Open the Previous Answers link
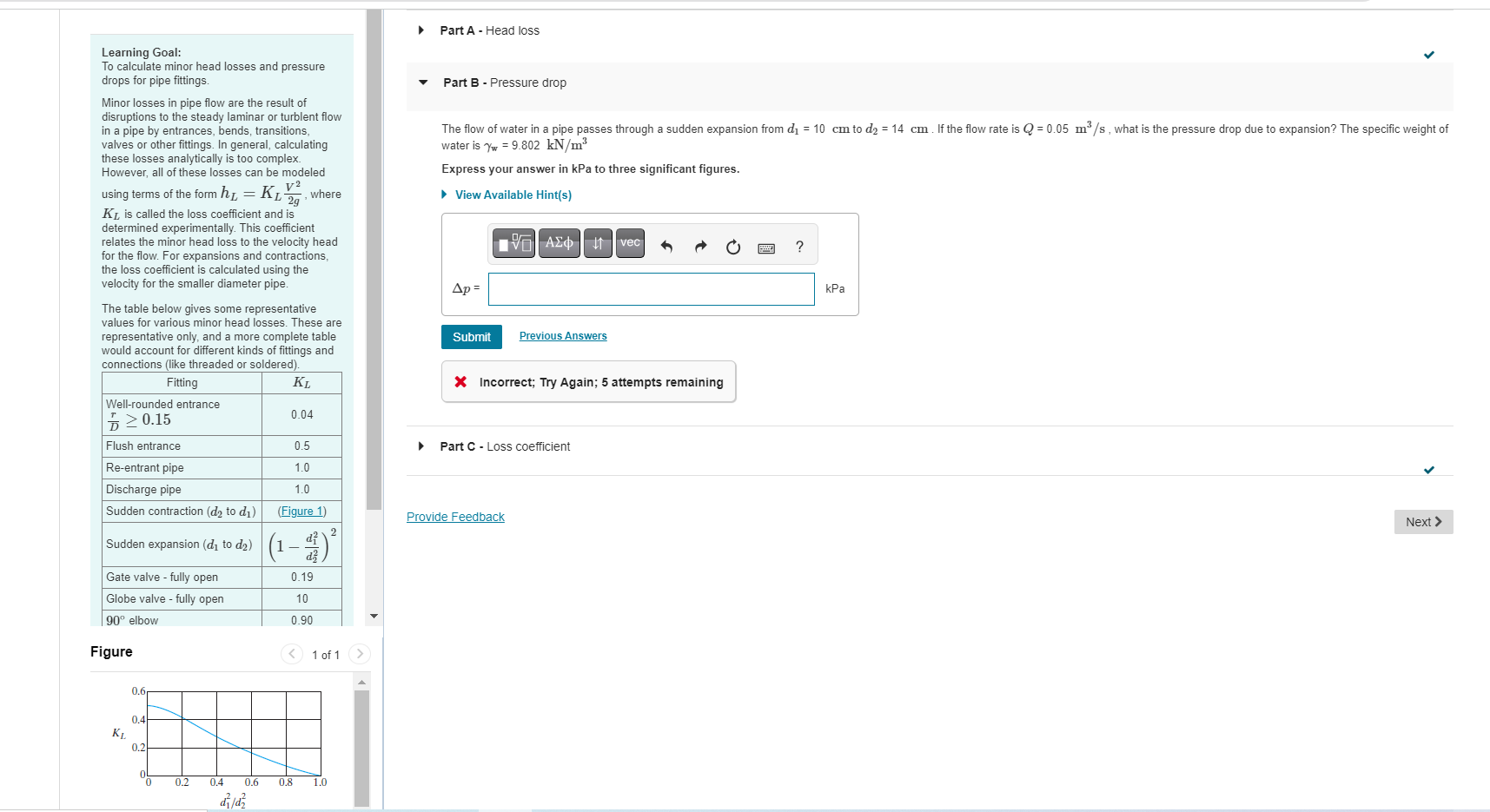This screenshot has width=1490, height=812. click(563, 336)
